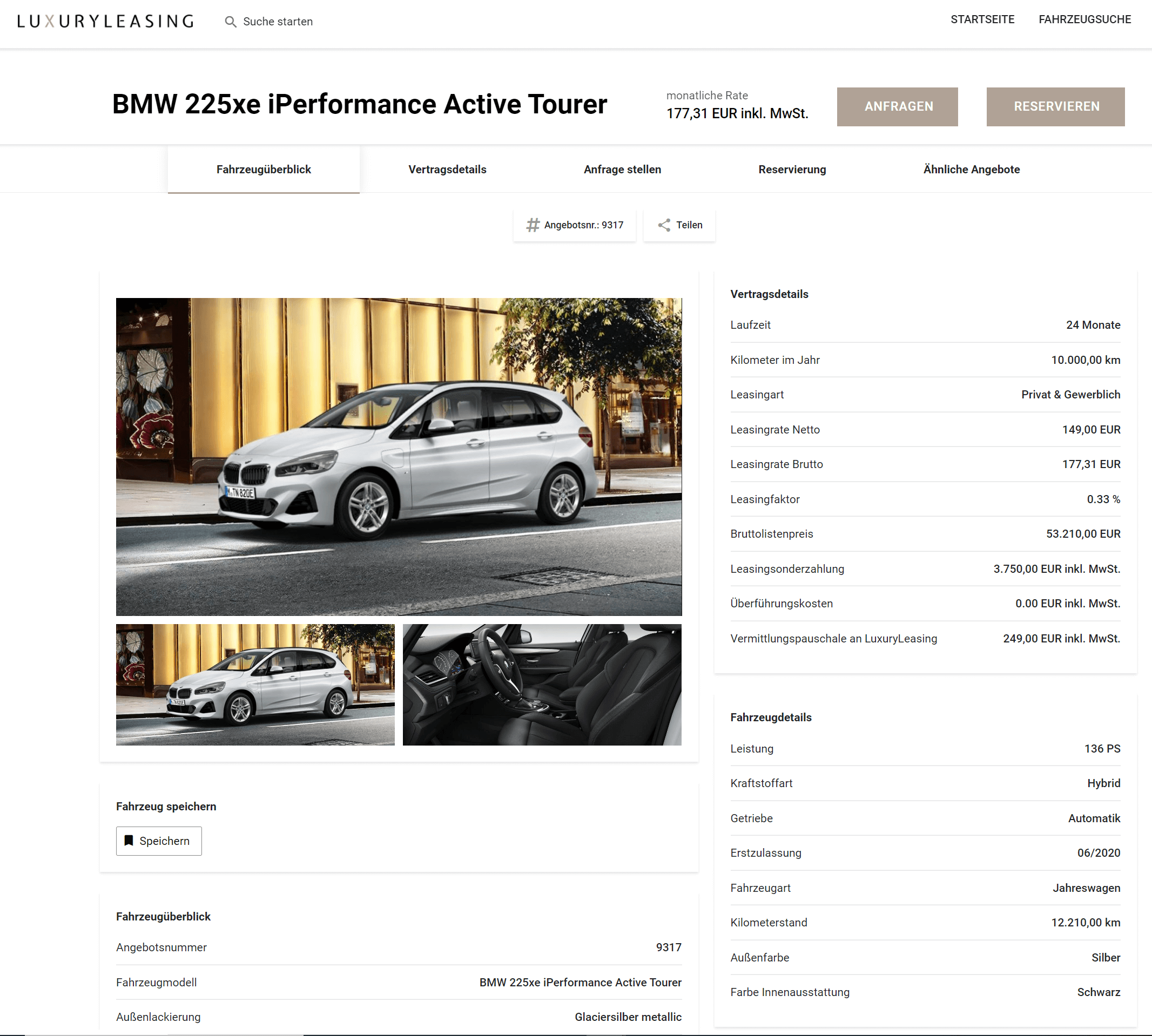
Task: Click Leasingsonderzahlung value 3.750,00 EUR
Action: 1056,568
